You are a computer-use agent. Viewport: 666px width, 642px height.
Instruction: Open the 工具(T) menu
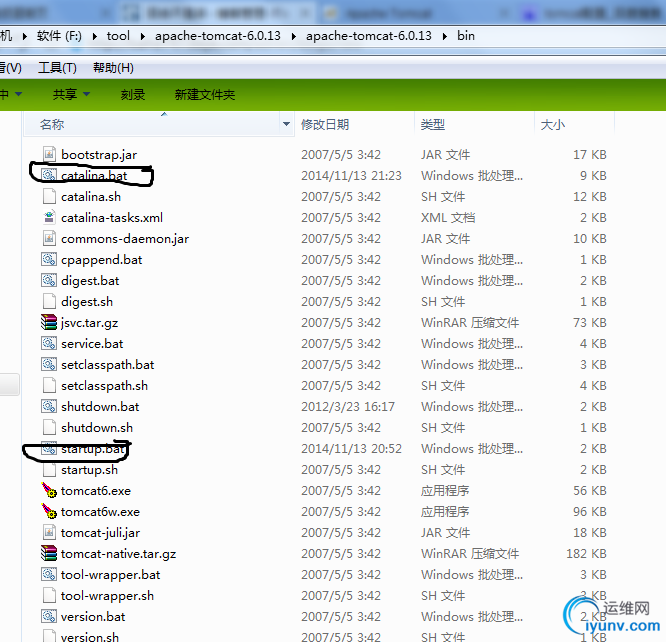pos(57,68)
